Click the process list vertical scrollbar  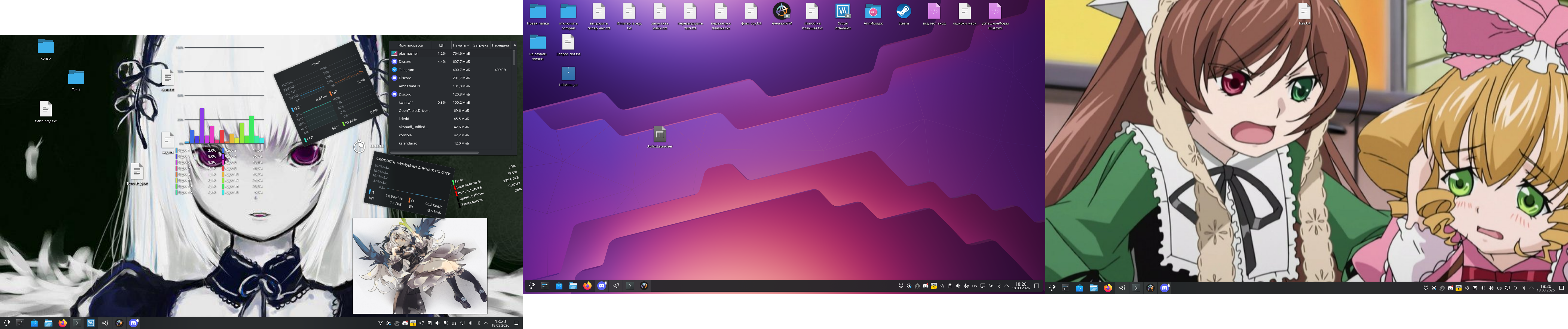[x=514, y=58]
